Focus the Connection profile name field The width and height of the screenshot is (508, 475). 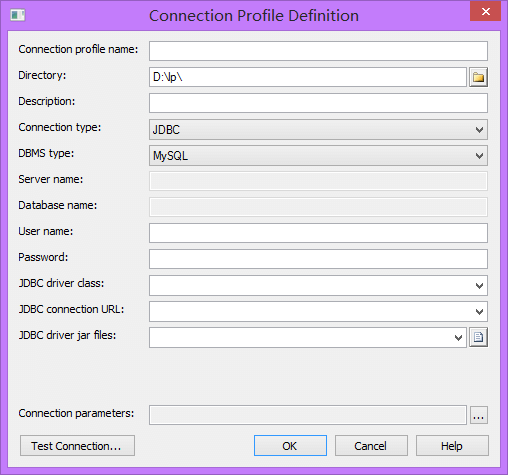coord(318,51)
